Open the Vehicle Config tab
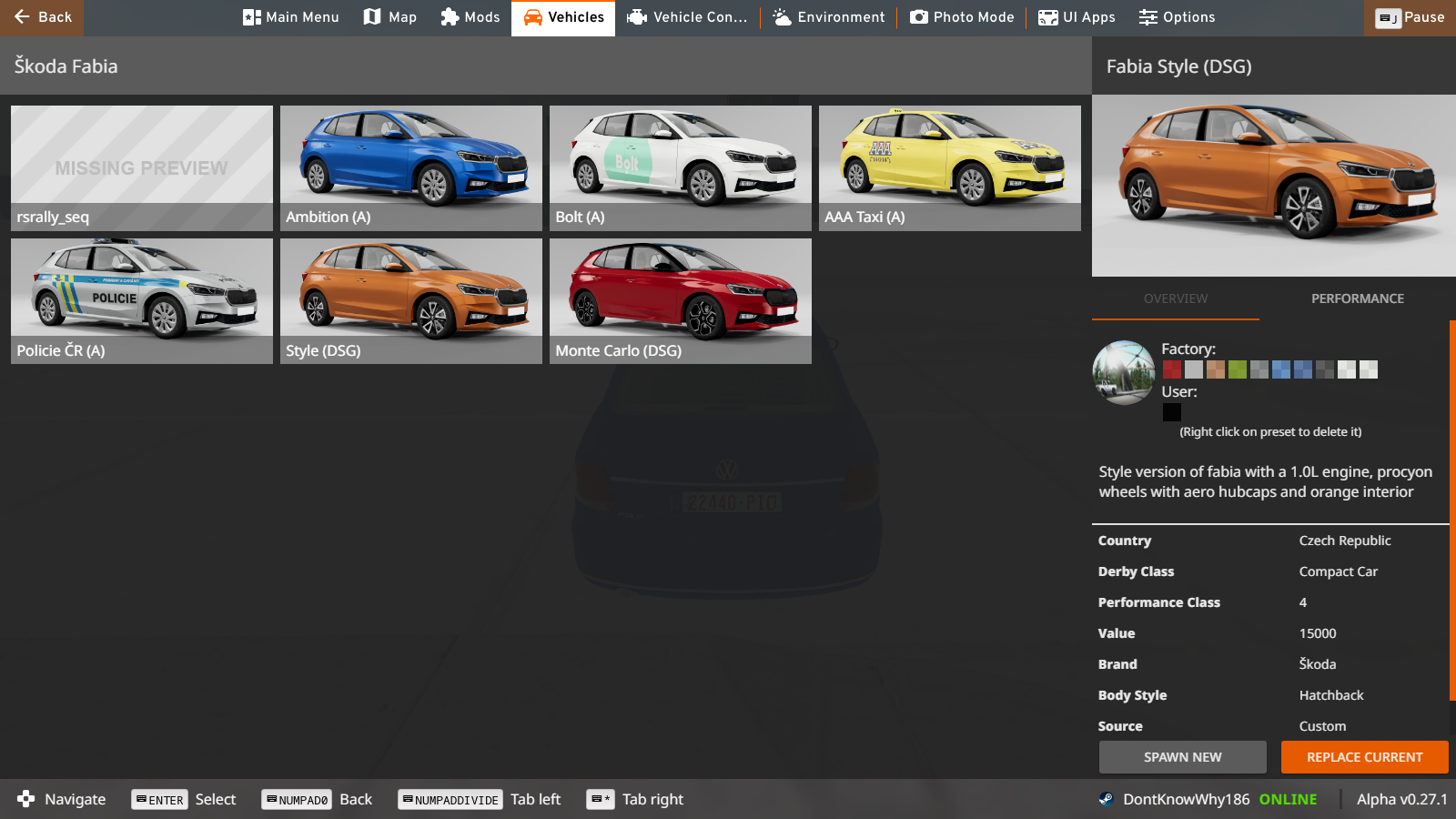This screenshot has width=1456, height=819. click(687, 17)
